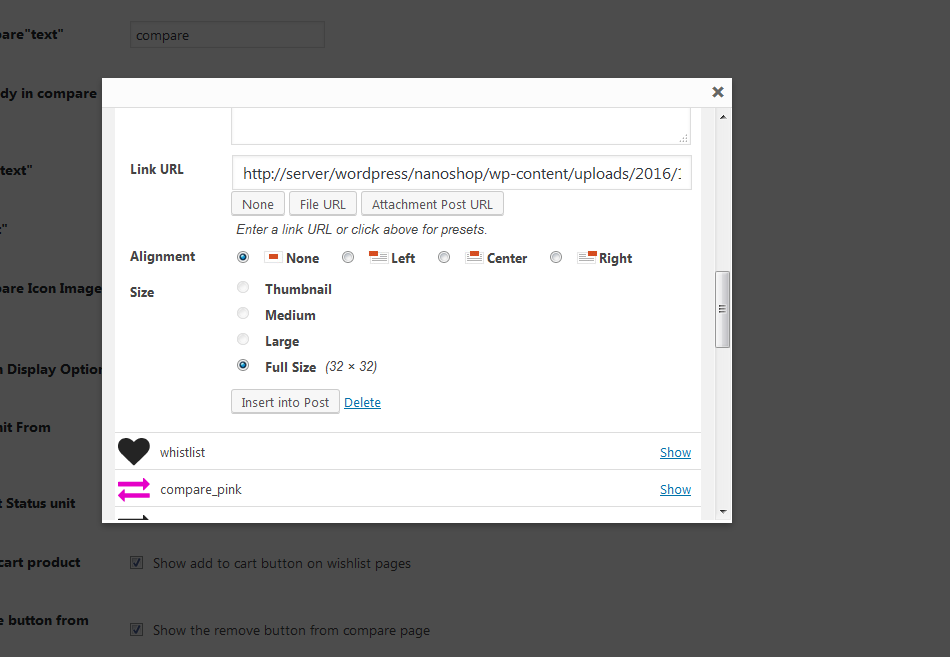Click the Attachment Post URL button
The height and width of the screenshot is (657, 950).
(432, 204)
